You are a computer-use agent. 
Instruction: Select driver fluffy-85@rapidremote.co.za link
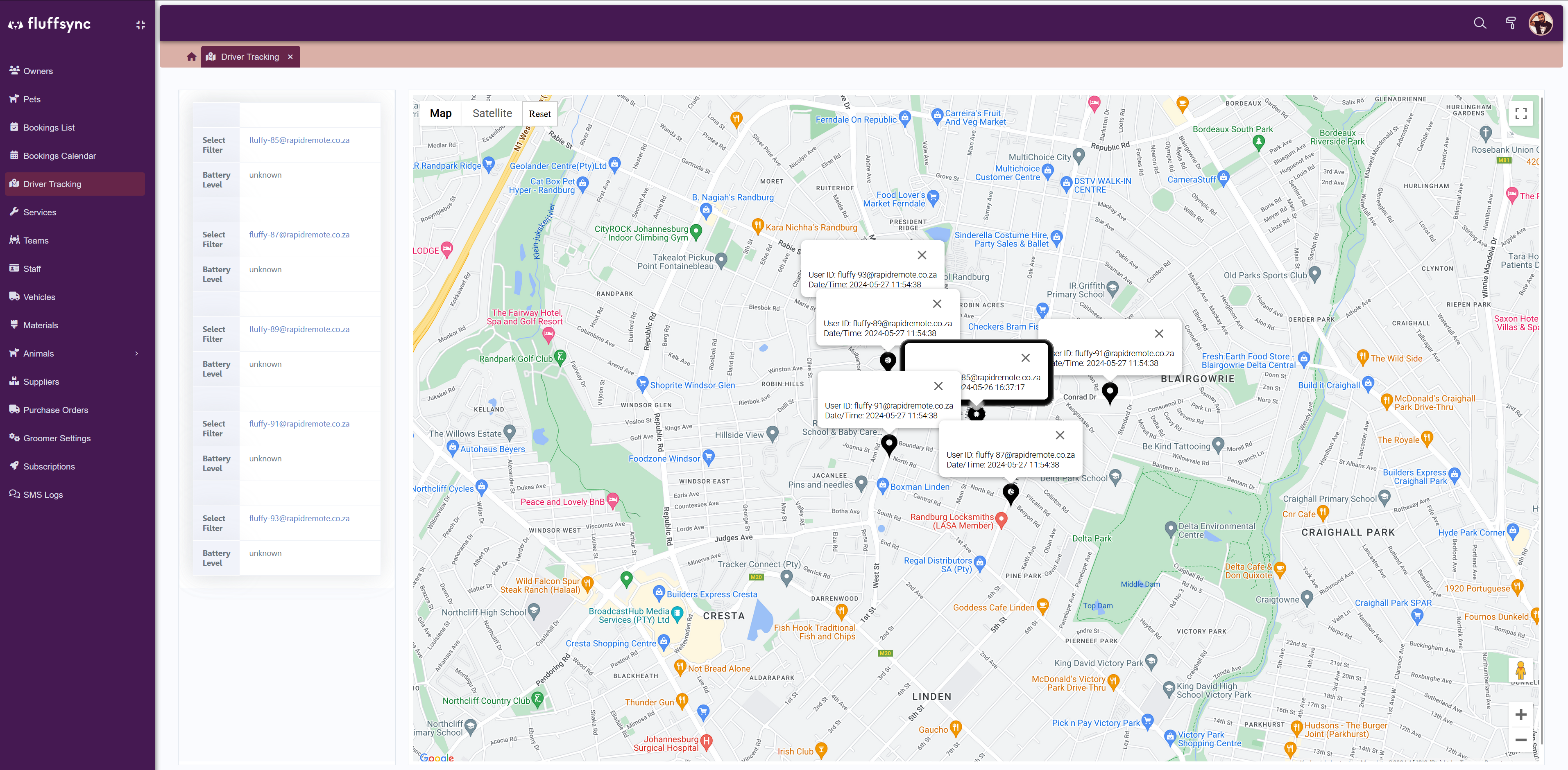coord(299,140)
